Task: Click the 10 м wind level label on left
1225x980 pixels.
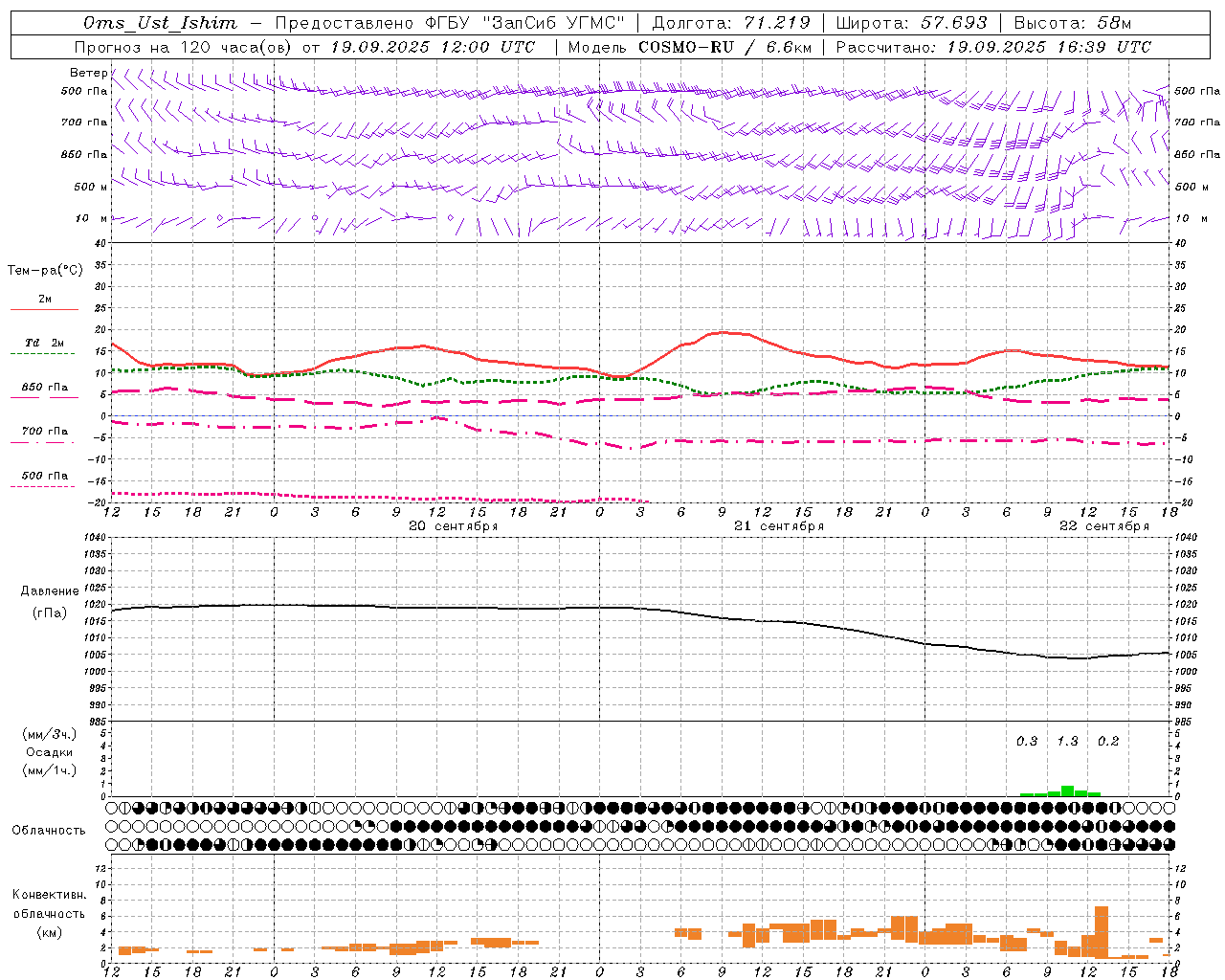Action: coord(91,218)
